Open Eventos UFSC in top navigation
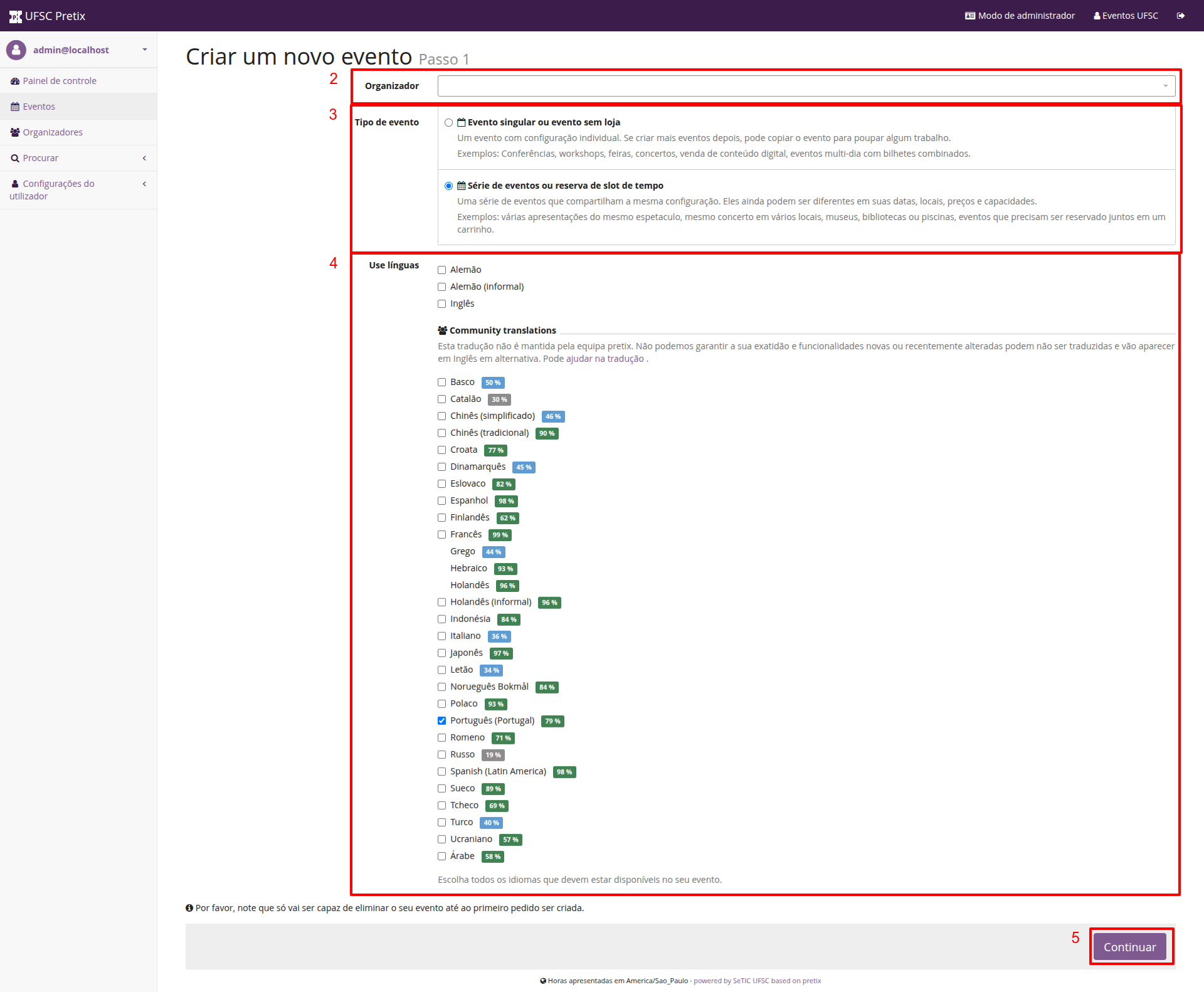 click(1126, 16)
